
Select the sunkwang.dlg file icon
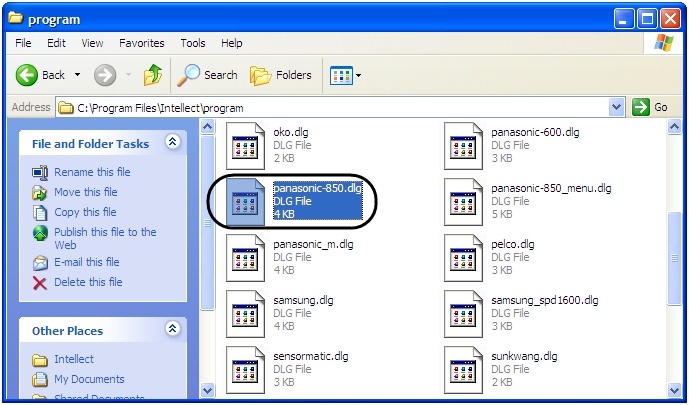coord(463,370)
